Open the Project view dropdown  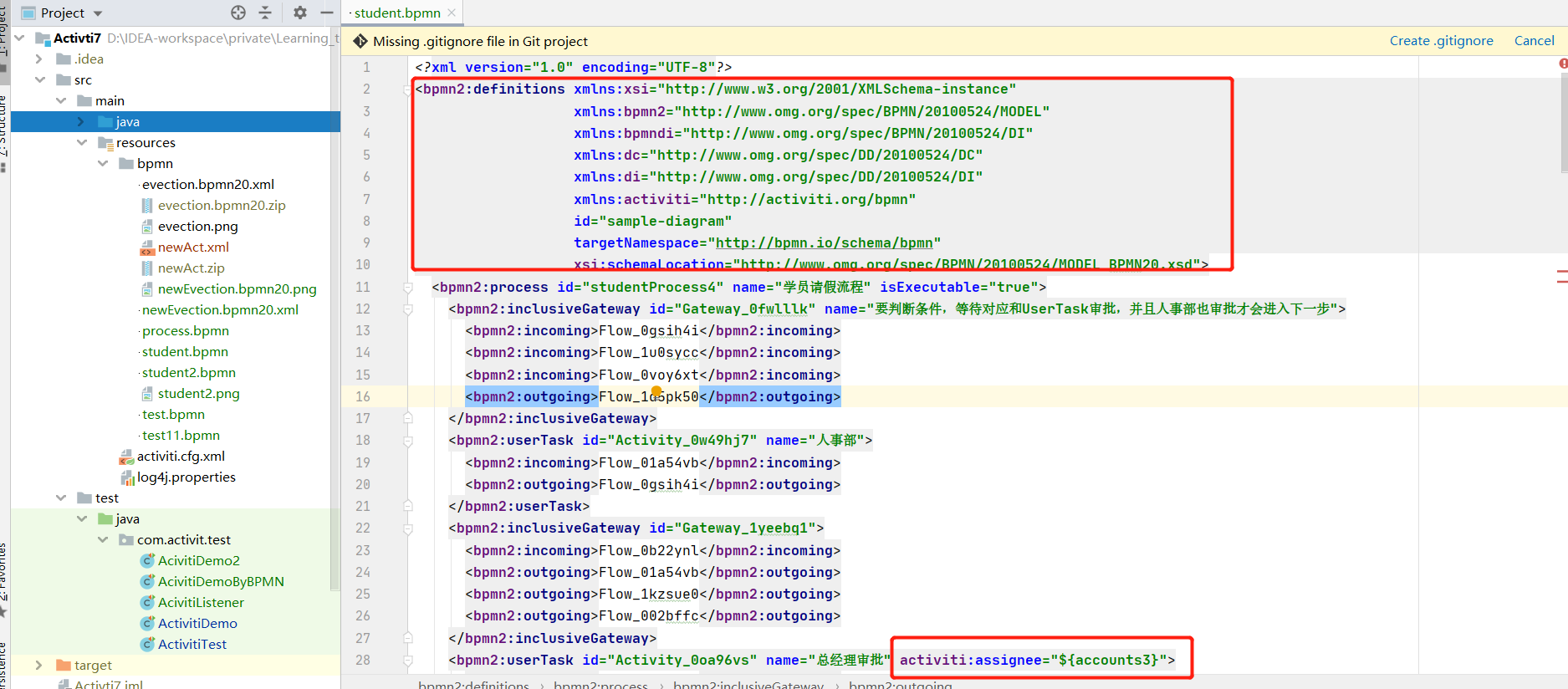pos(98,13)
